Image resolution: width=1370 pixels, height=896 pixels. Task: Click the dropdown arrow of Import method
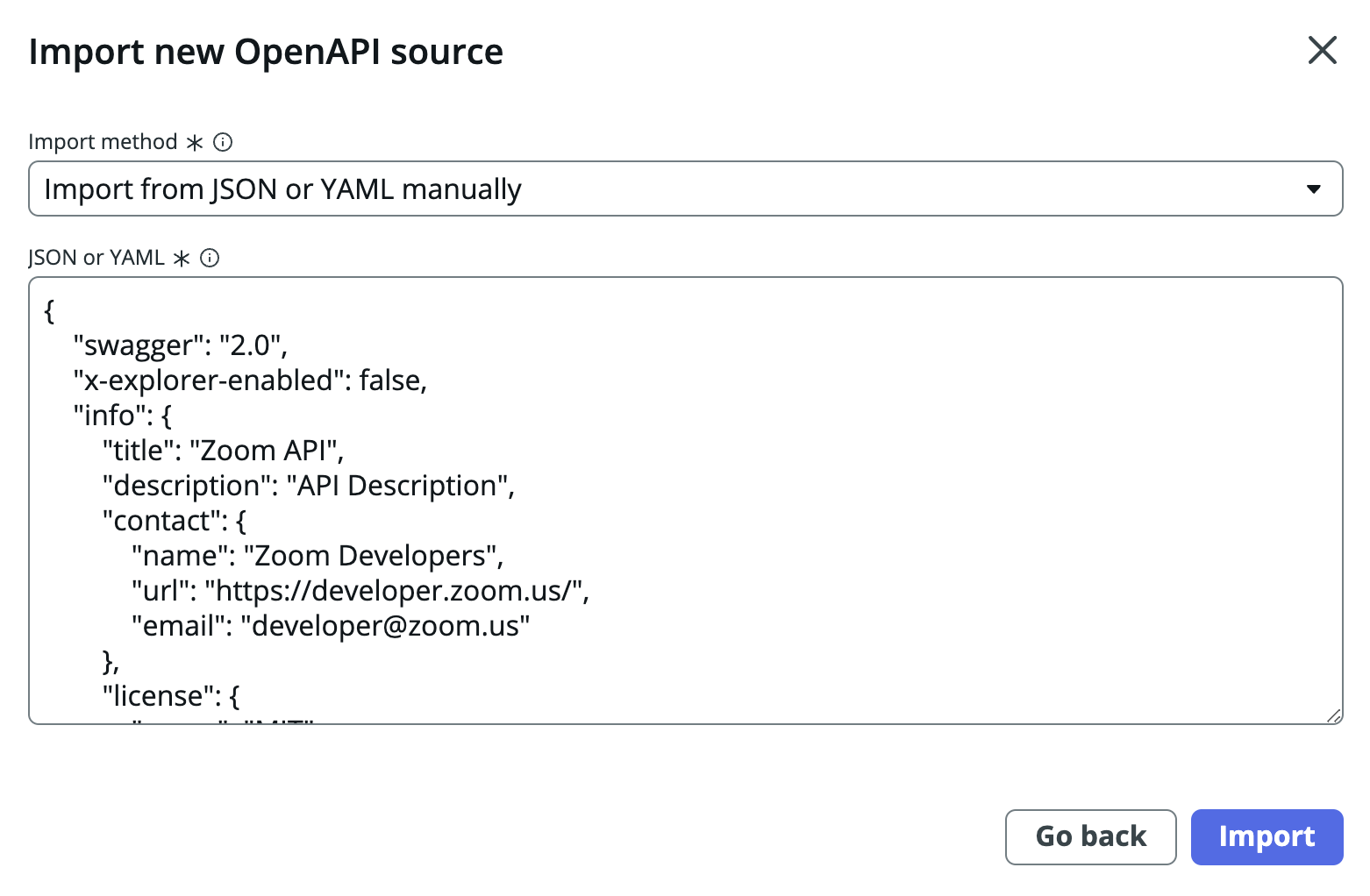1313,189
